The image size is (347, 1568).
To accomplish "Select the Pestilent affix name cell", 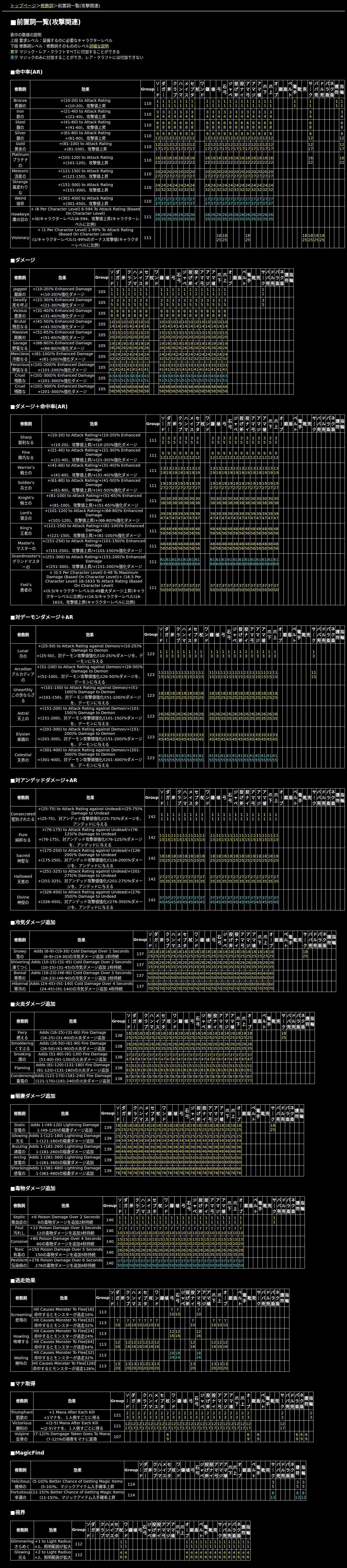I will coord(19,1263).
